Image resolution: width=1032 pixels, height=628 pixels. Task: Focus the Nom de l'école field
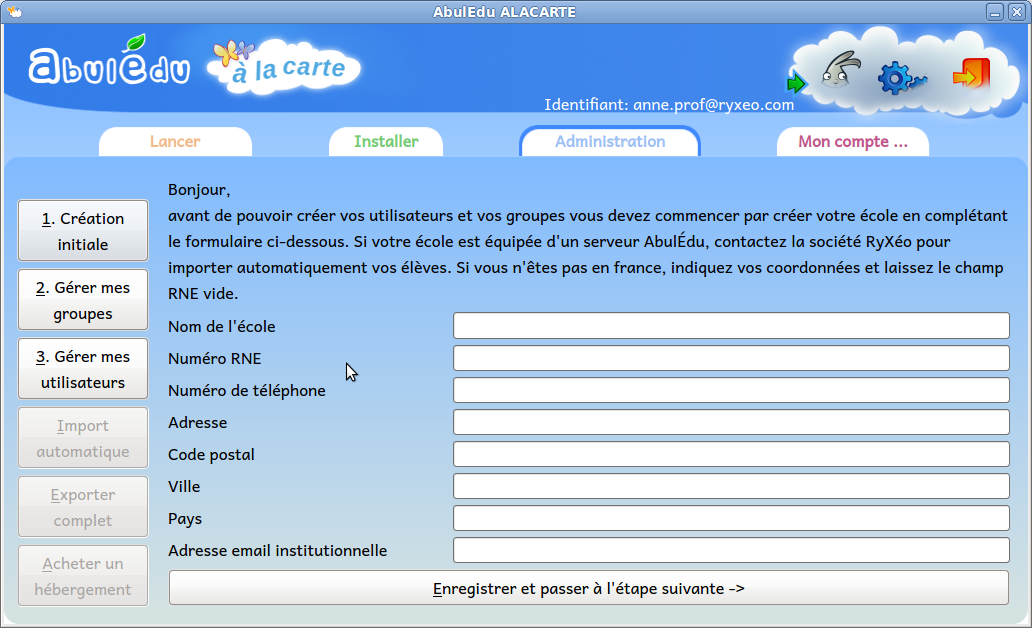731,326
